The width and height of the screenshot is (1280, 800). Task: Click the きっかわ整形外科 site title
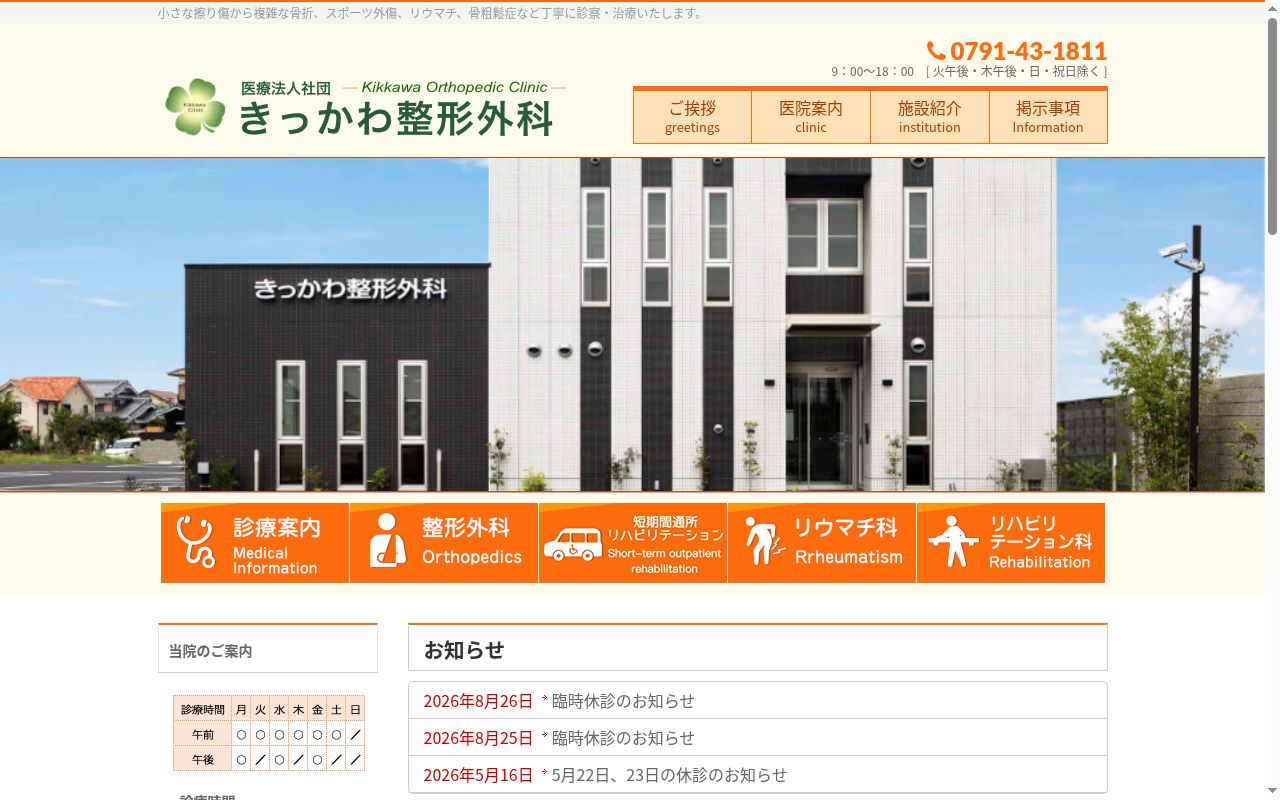tap(396, 118)
